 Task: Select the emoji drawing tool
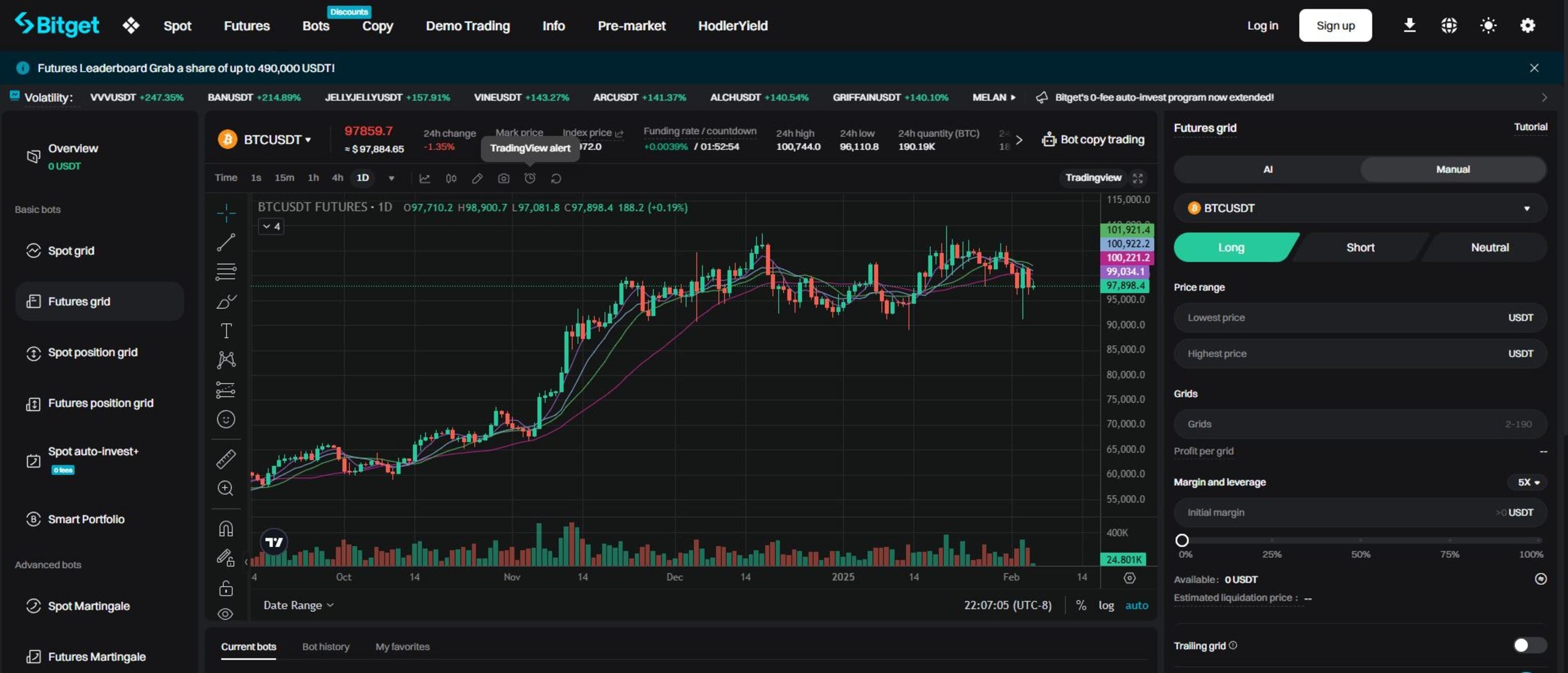click(x=226, y=419)
